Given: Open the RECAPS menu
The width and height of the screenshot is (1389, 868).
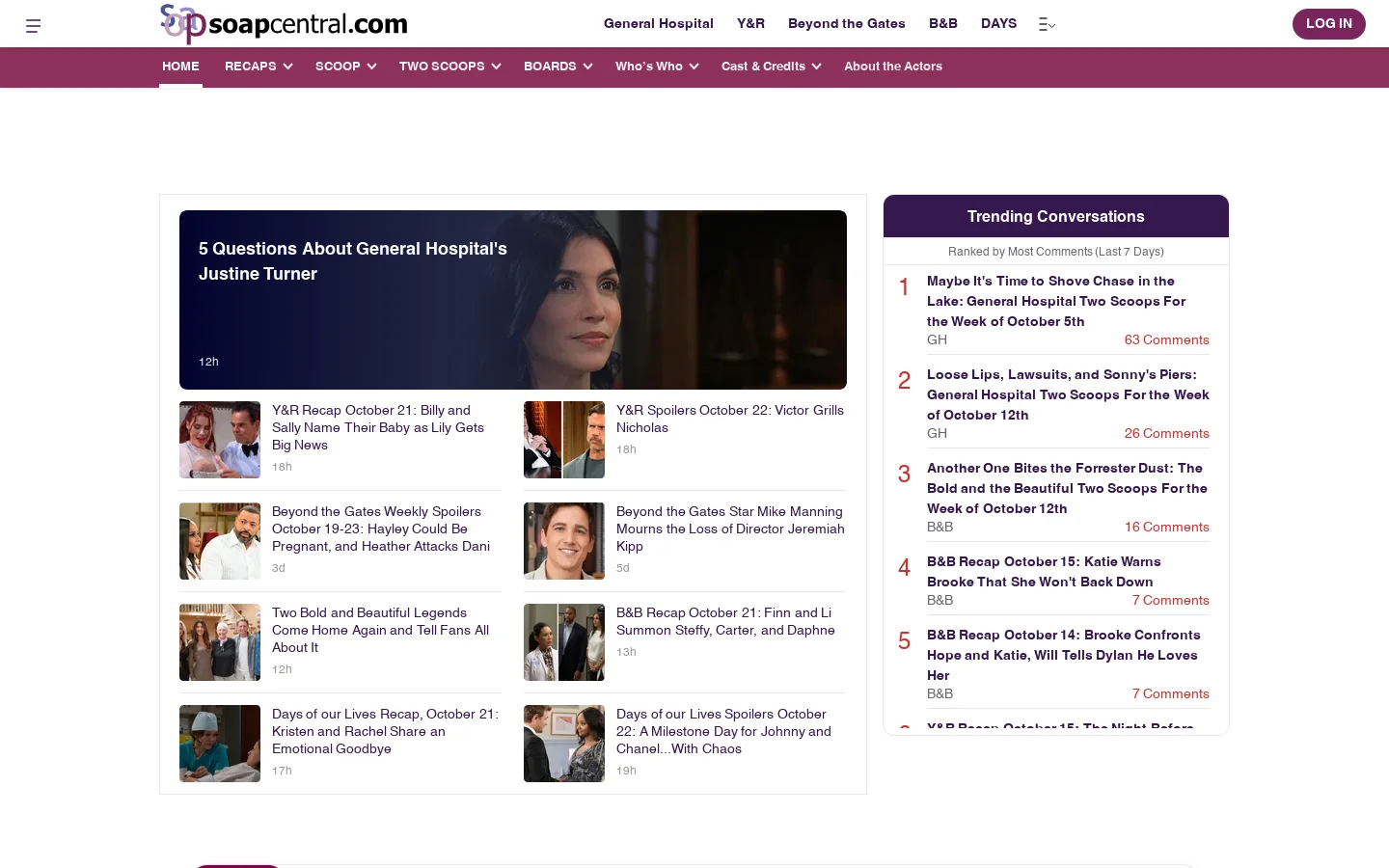Looking at the screenshot, I should [251, 67].
